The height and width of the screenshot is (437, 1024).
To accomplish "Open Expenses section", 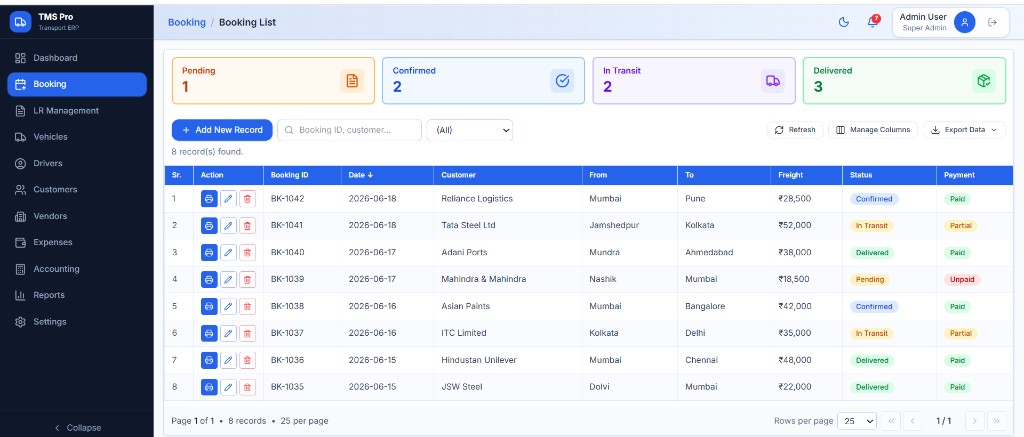I will [77, 242].
